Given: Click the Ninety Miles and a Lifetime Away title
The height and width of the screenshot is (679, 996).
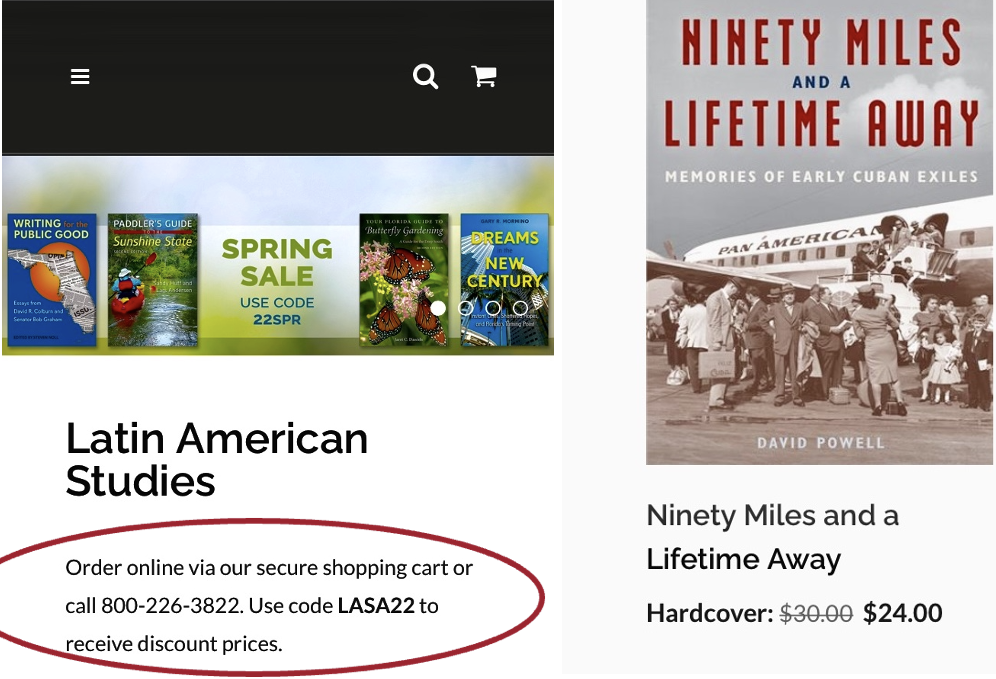Looking at the screenshot, I should point(771,537).
